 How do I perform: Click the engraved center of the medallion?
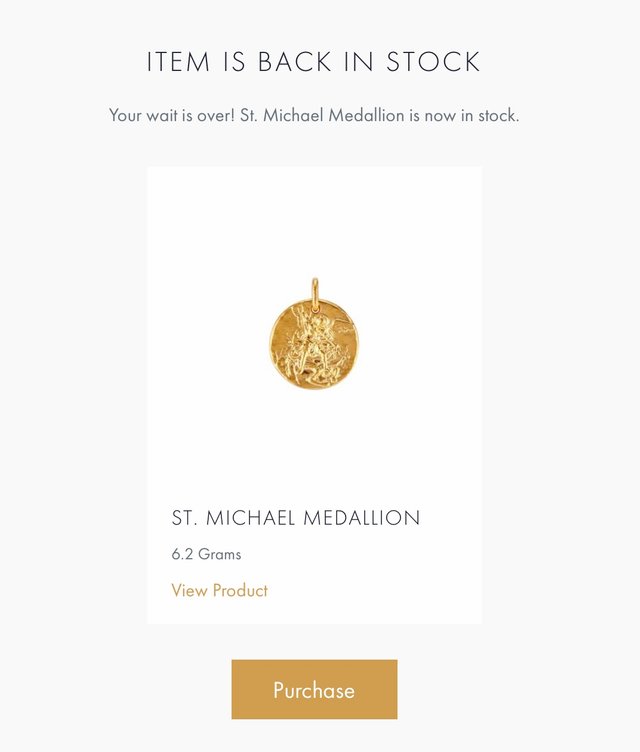point(312,344)
